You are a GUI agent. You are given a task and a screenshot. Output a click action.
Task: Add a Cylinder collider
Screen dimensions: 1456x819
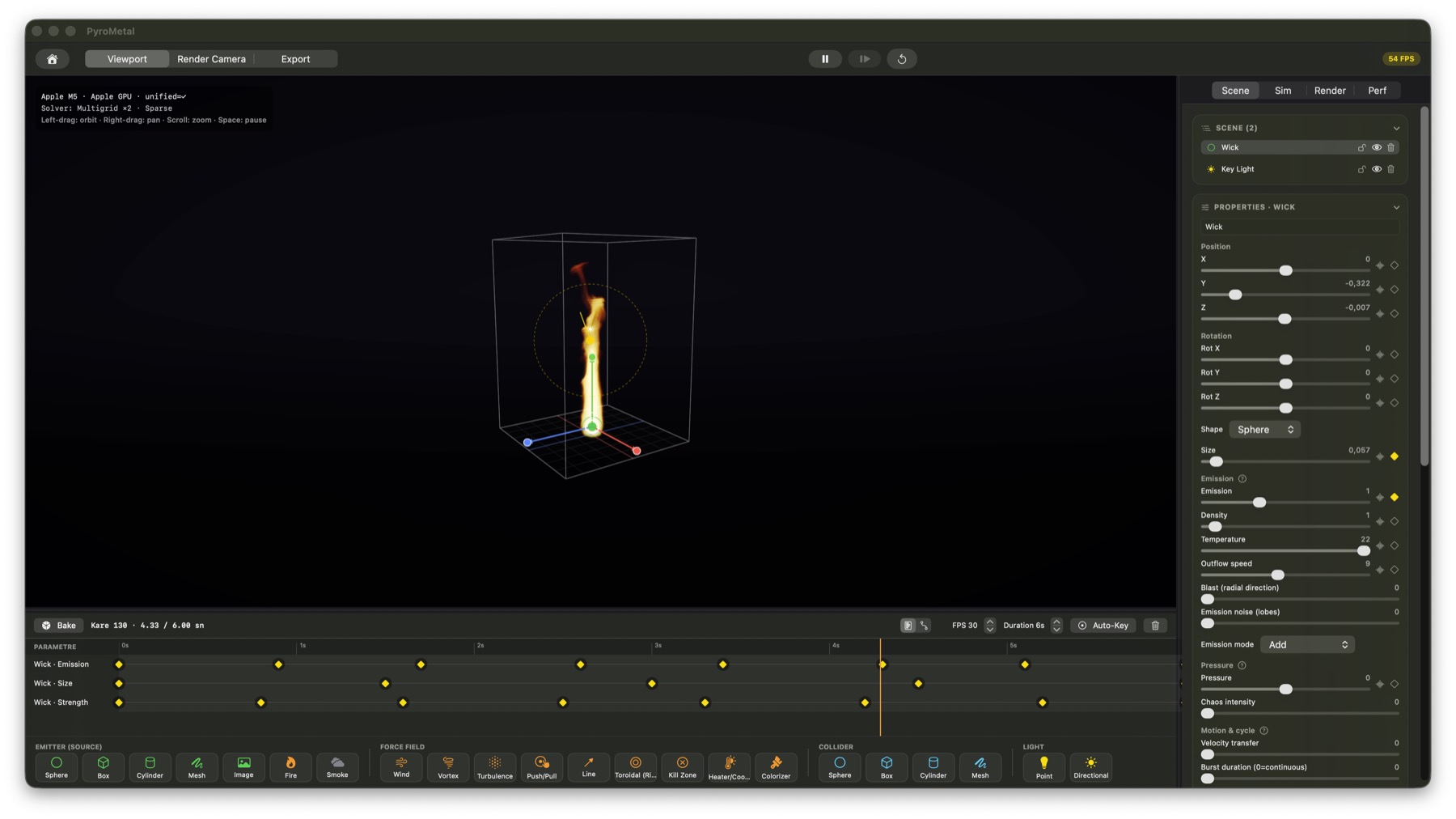(x=933, y=767)
